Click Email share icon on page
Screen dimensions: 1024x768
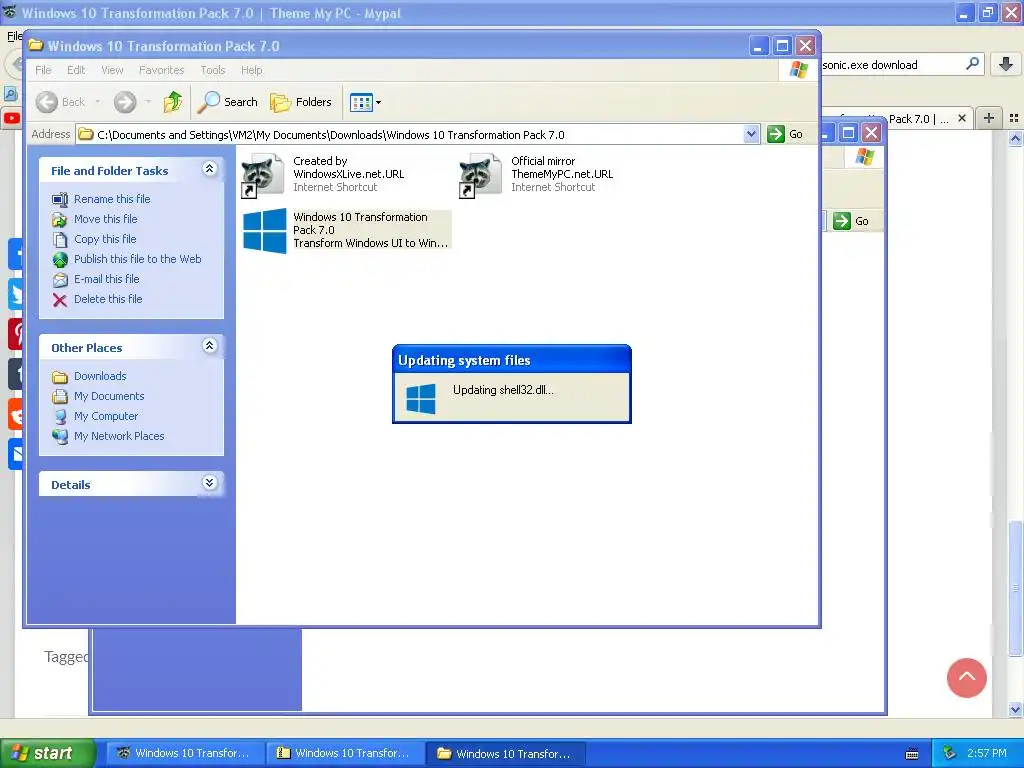16,454
